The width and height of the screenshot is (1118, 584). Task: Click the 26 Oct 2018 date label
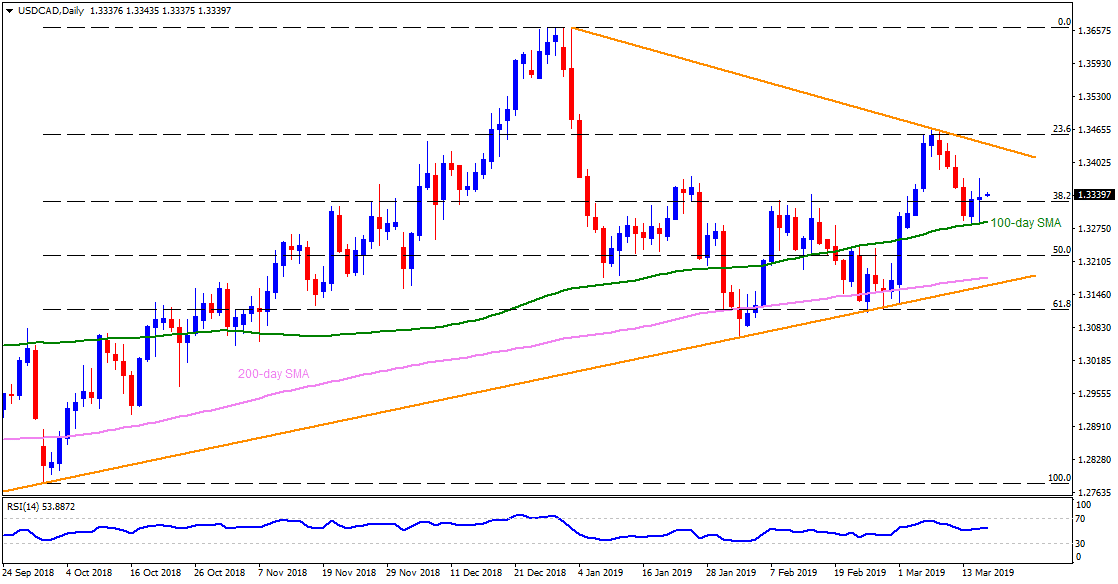[219, 573]
